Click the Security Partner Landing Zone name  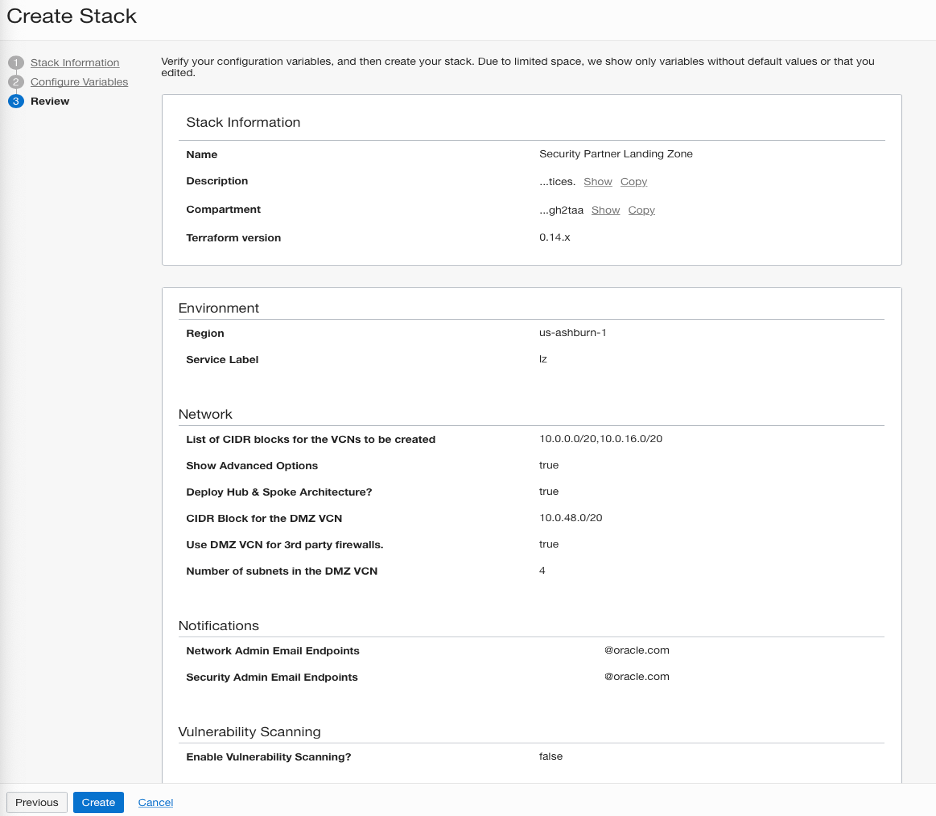[x=615, y=154]
